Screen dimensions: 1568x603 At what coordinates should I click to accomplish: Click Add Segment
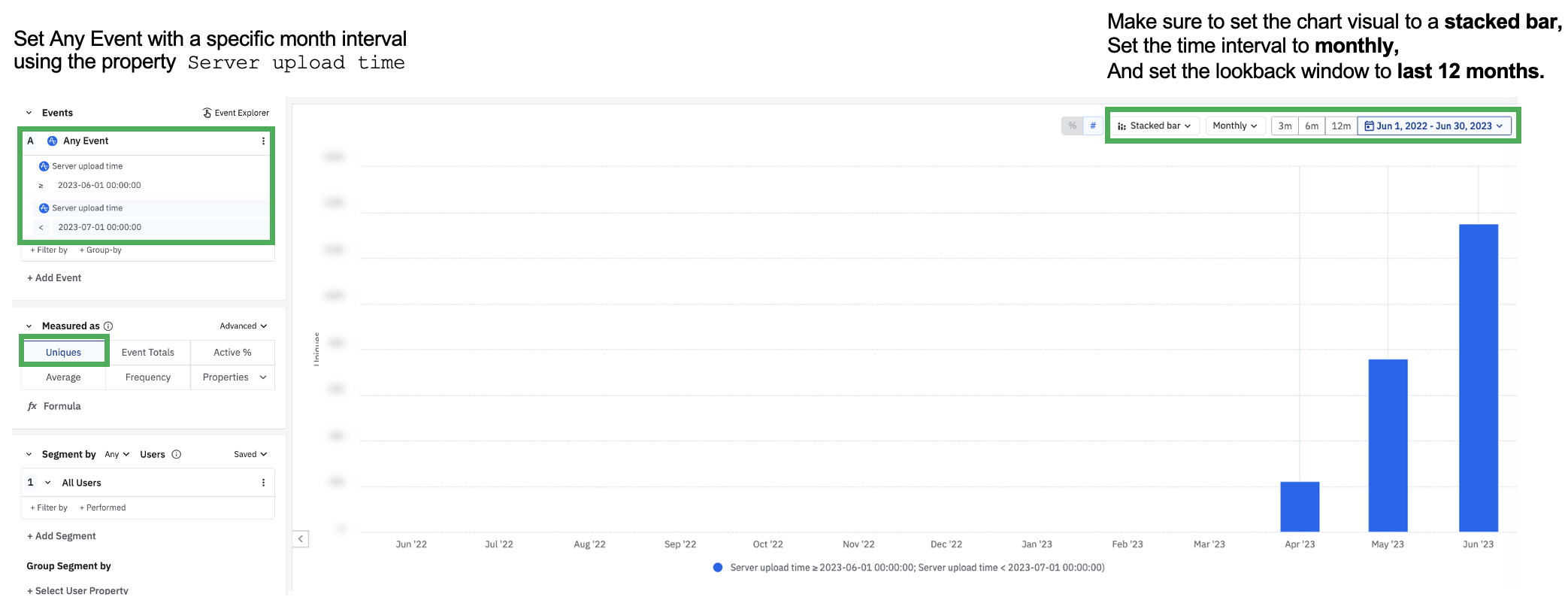(x=62, y=536)
